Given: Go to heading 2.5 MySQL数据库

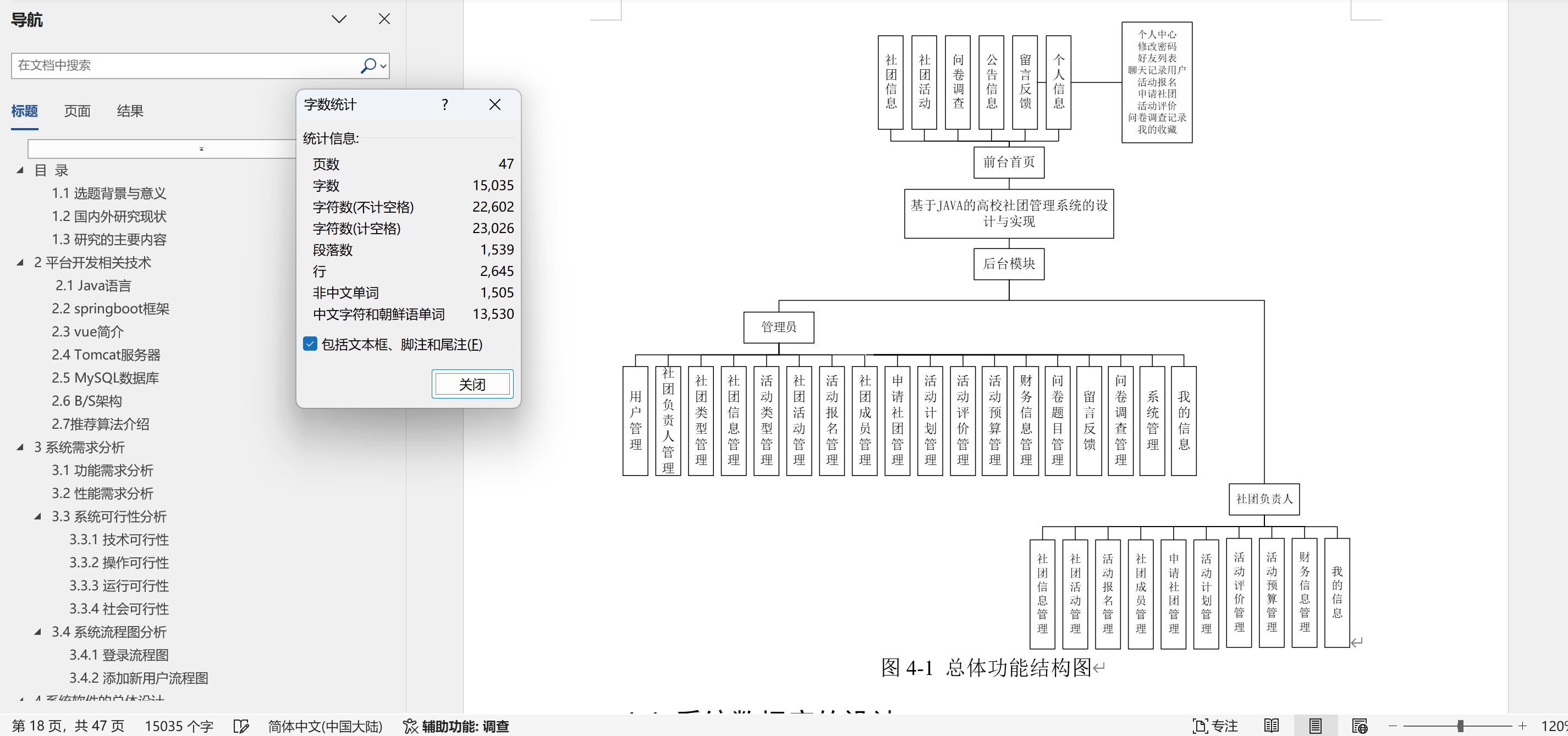Looking at the screenshot, I should click(105, 378).
